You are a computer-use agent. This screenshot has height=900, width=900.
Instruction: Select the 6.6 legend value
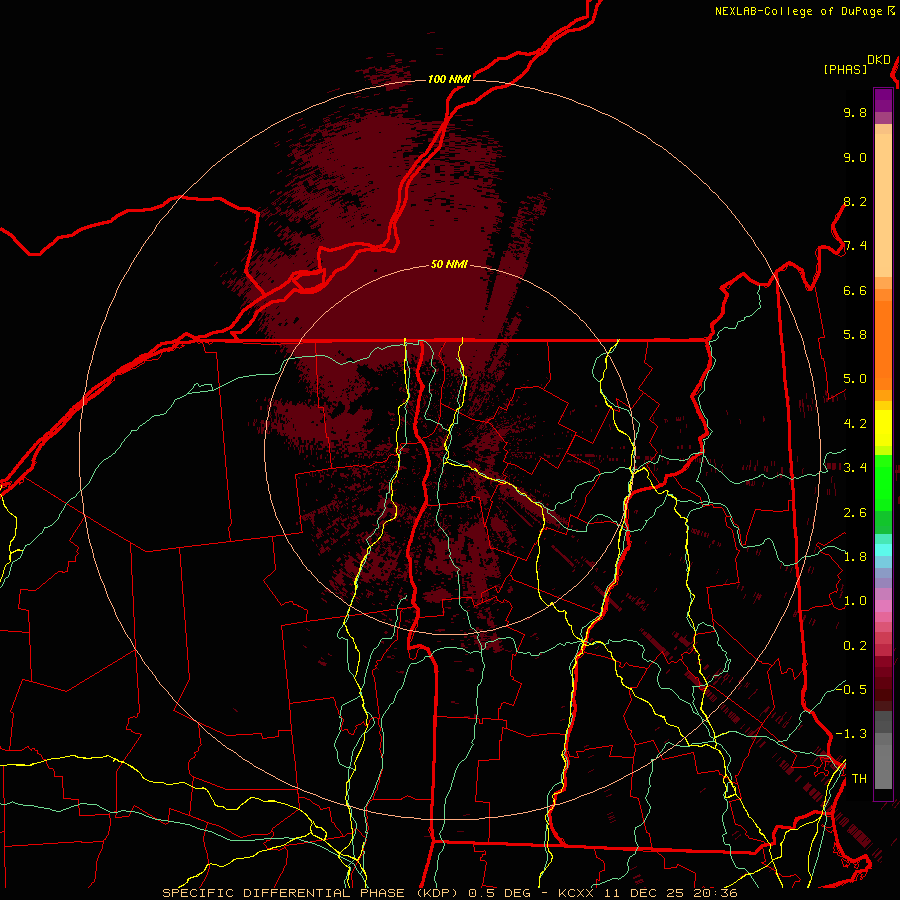coord(855,291)
